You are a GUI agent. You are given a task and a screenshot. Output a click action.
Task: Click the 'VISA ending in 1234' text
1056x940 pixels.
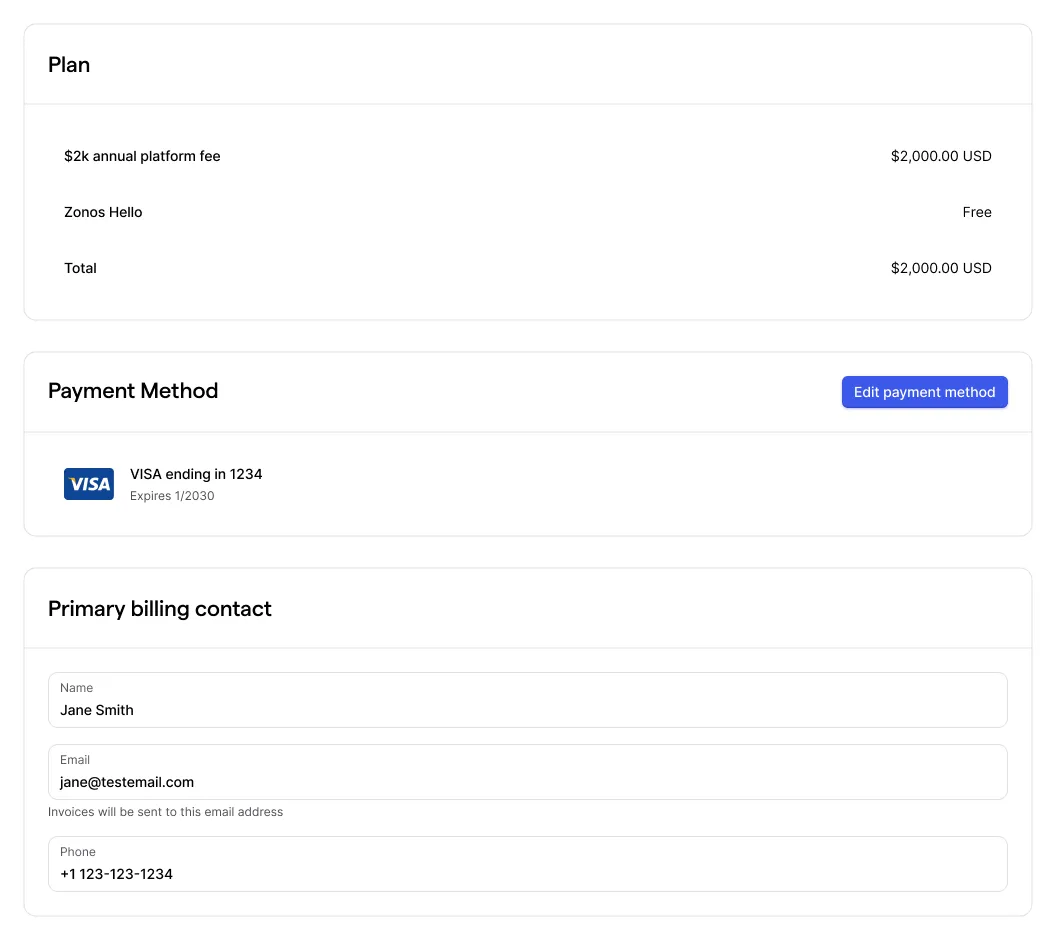[196, 474]
